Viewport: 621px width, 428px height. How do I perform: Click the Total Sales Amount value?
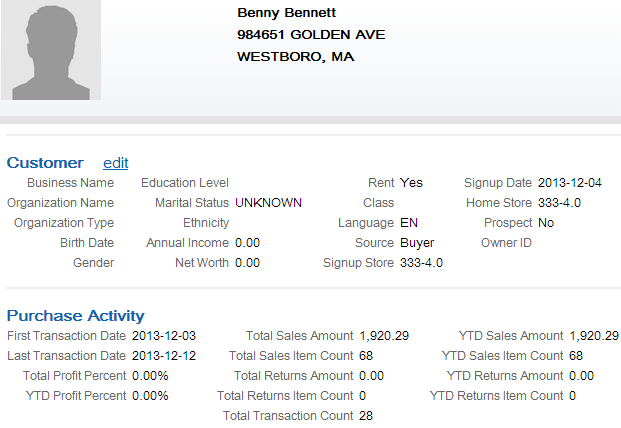pyautogui.click(x=384, y=336)
